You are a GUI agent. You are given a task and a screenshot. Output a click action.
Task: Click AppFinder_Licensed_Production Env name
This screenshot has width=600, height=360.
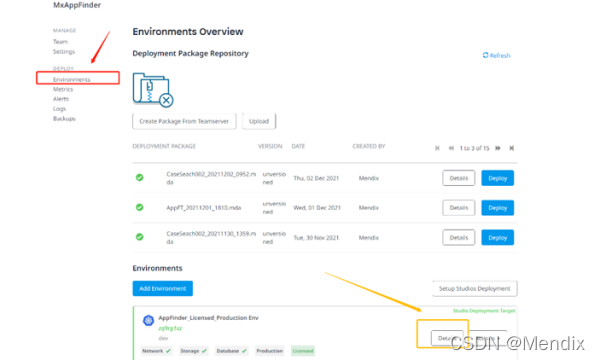tap(209, 318)
